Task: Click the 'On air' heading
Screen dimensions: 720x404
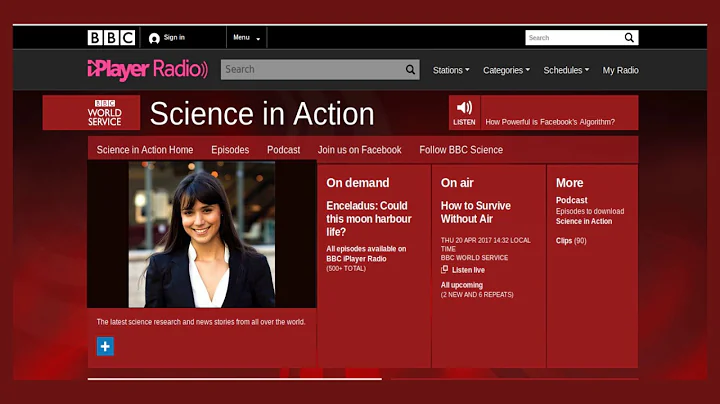Action: click(x=457, y=183)
